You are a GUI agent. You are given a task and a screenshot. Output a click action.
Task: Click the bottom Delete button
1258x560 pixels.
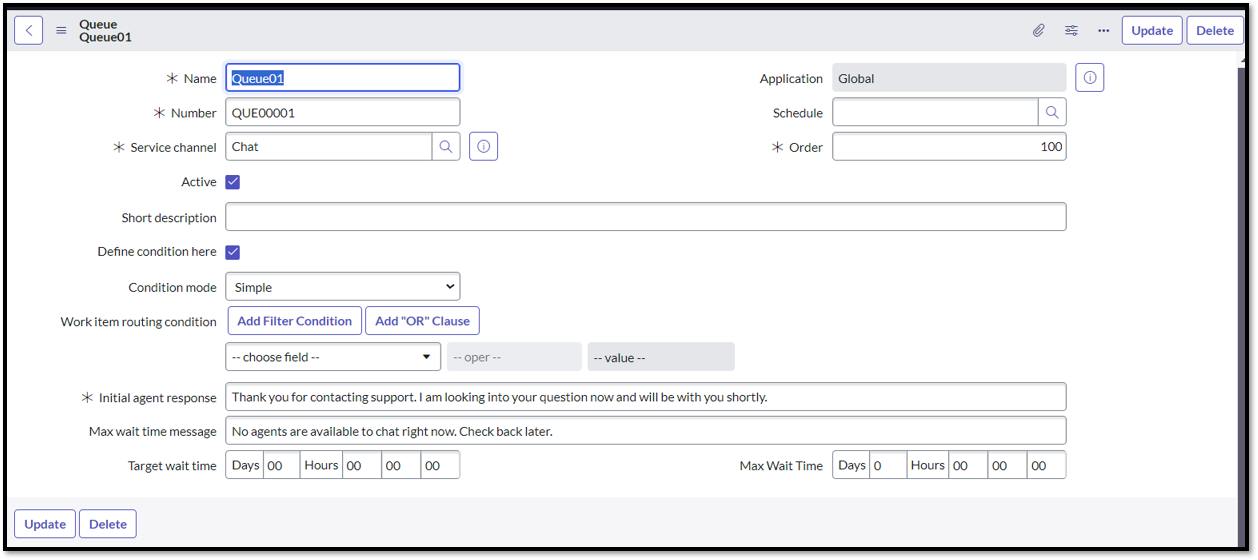108,524
